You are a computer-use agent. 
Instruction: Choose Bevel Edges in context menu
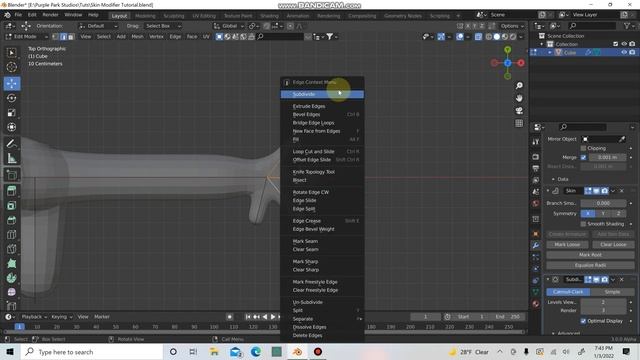pos(322,115)
